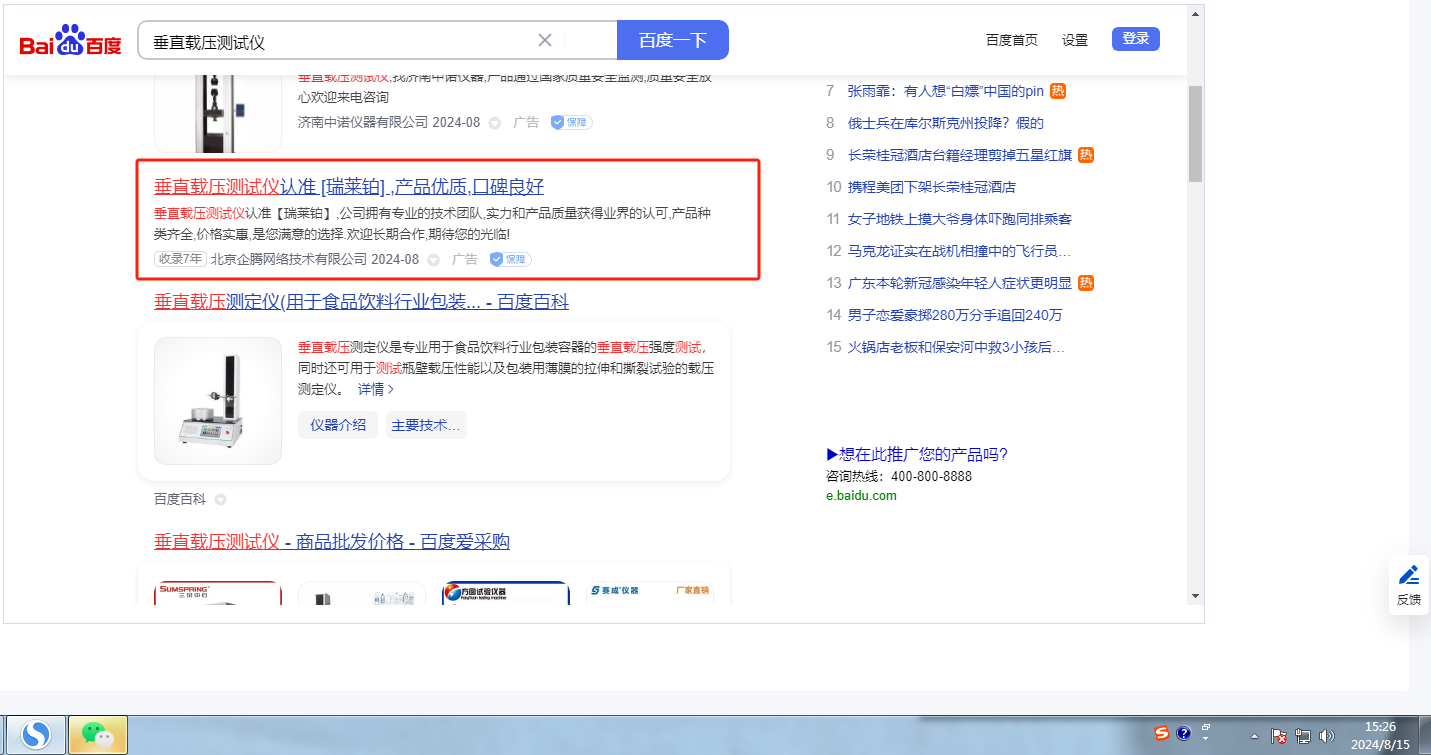Click the network connection tray icon

(1303, 737)
